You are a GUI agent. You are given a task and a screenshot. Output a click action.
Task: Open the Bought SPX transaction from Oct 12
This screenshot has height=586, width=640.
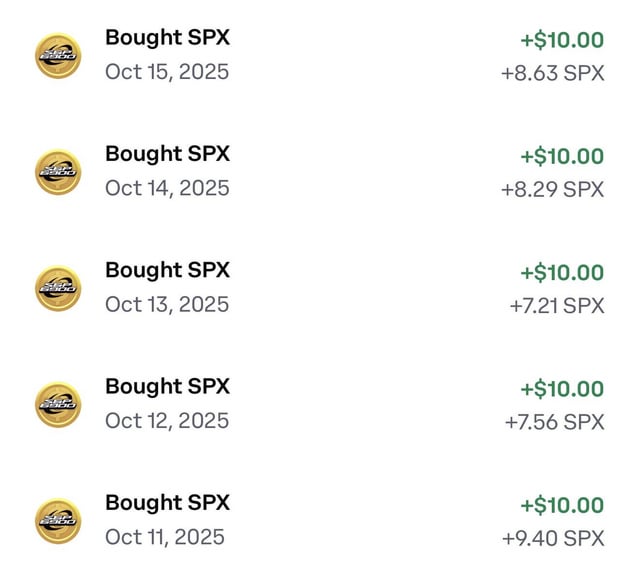click(167, 386)
